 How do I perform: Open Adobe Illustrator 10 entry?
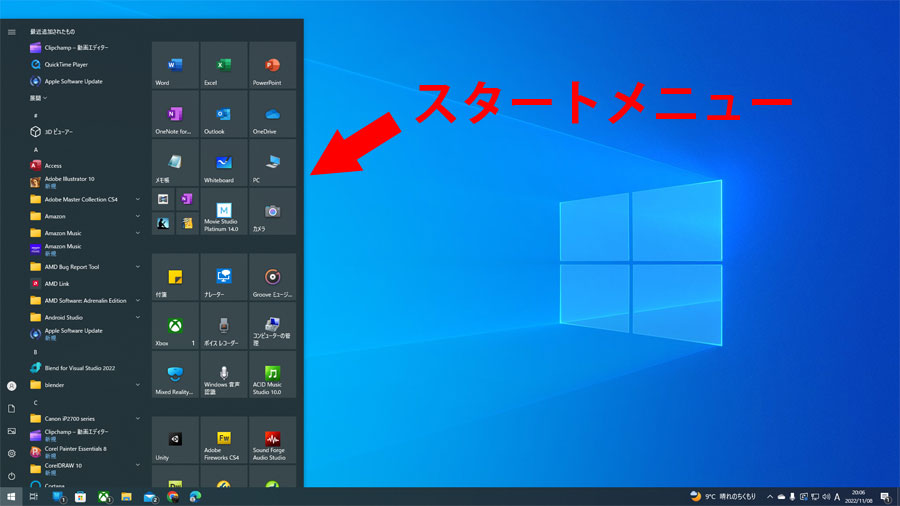pyautogui.click(x=85, y=182)
